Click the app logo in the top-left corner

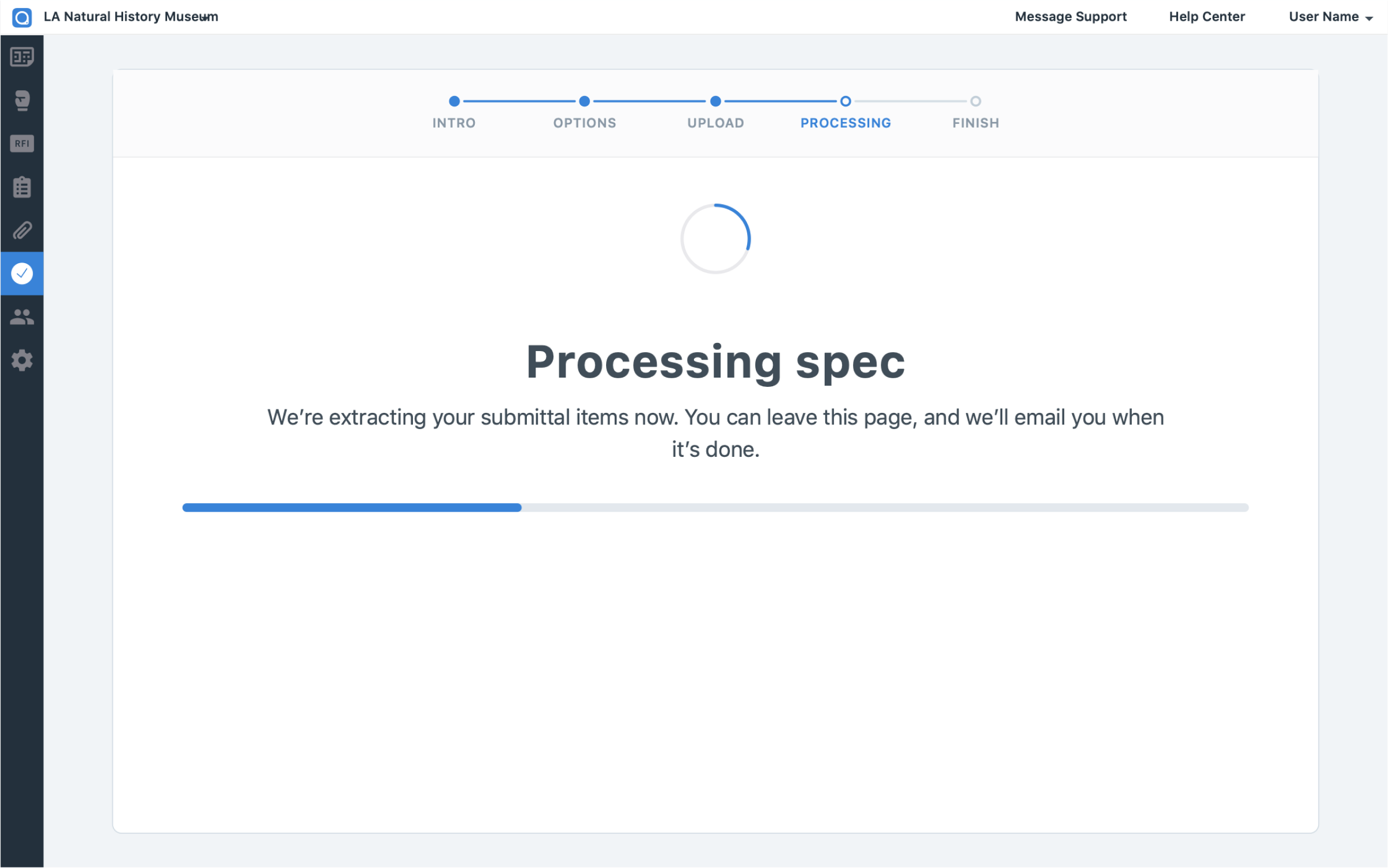(21, 16)
